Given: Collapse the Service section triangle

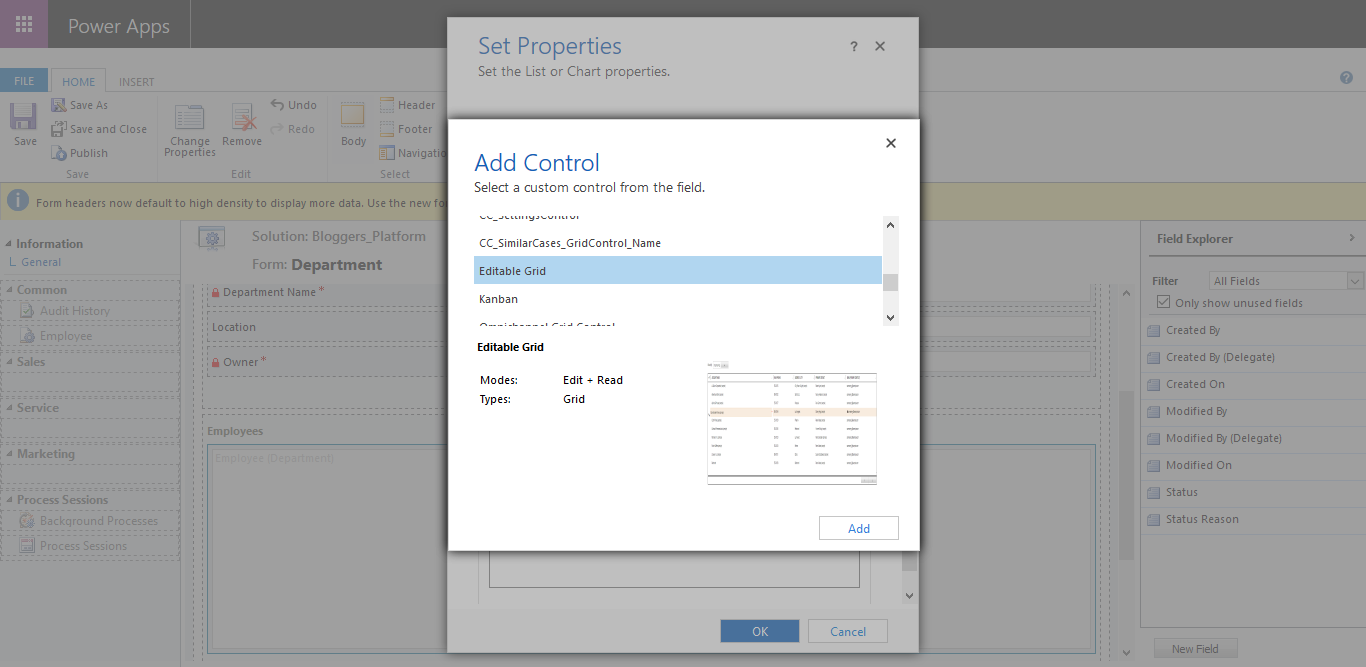Looking at the screenshot, I should pyautogui.click(x=9, y=408).
